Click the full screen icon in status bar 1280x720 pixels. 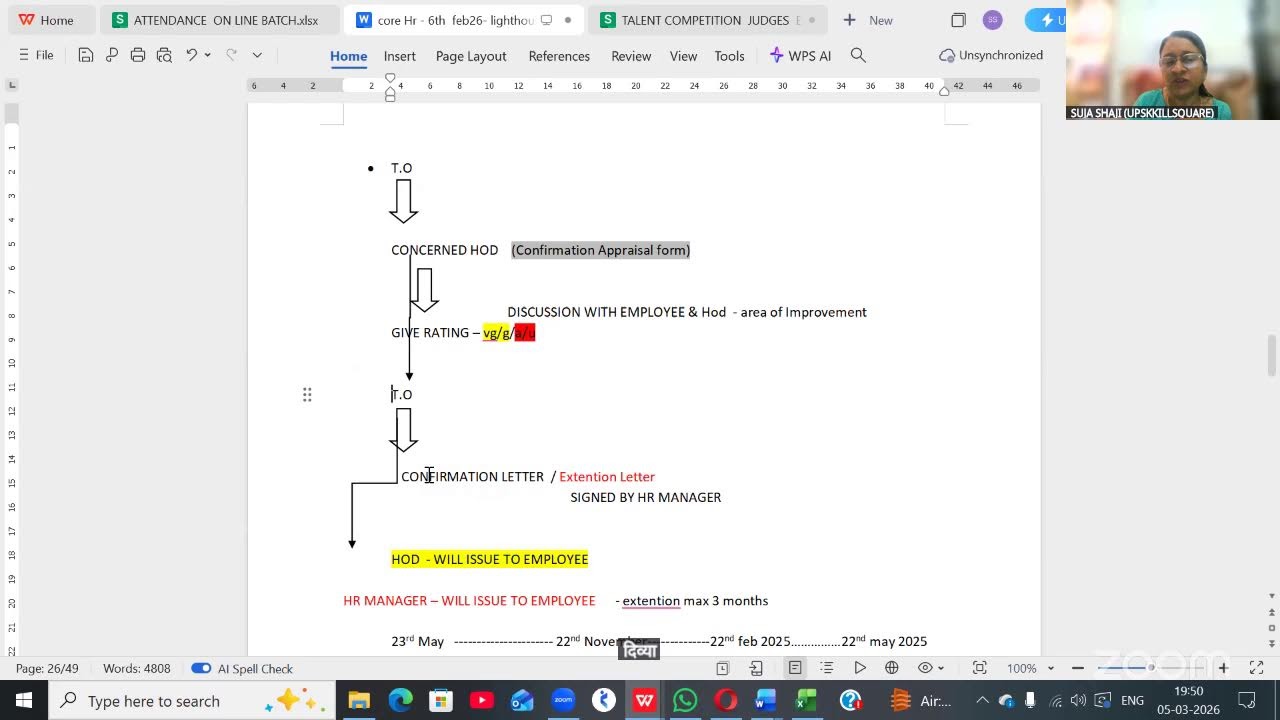click(1257, 668)
